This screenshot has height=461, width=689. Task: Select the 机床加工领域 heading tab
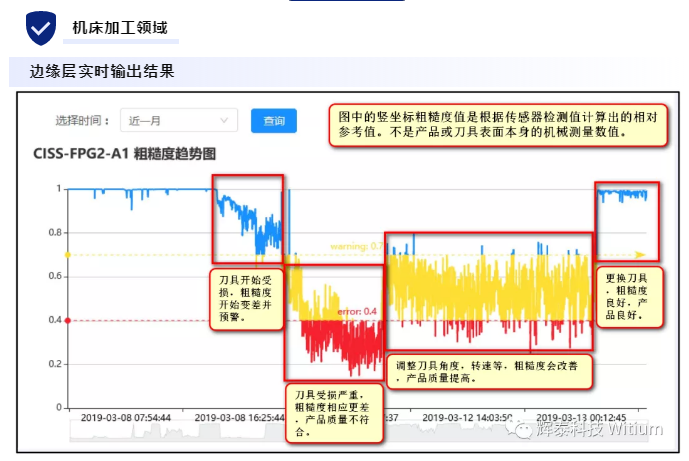tap(120, 29)
